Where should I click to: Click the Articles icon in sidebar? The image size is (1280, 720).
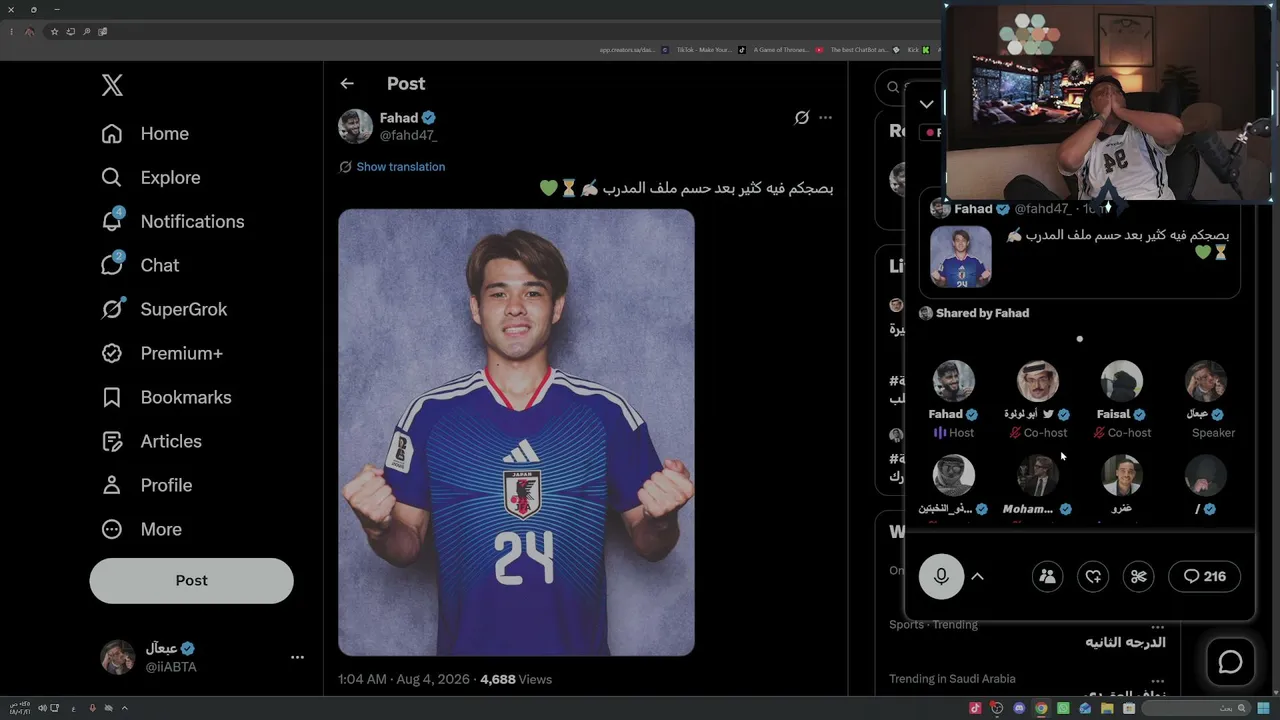112,441
